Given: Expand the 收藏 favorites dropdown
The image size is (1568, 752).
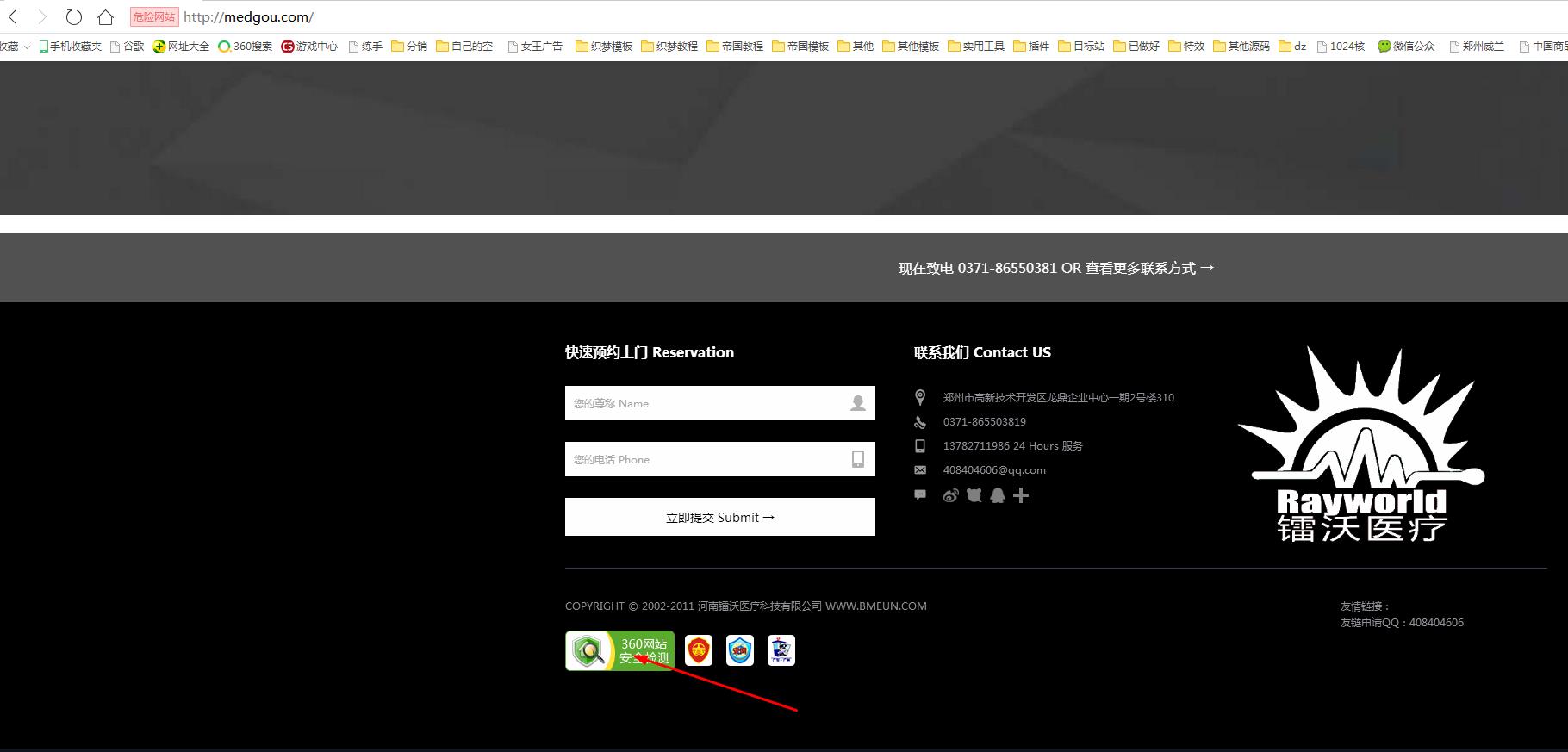Looking at the screenshot, I should click(x=16, y=47).
